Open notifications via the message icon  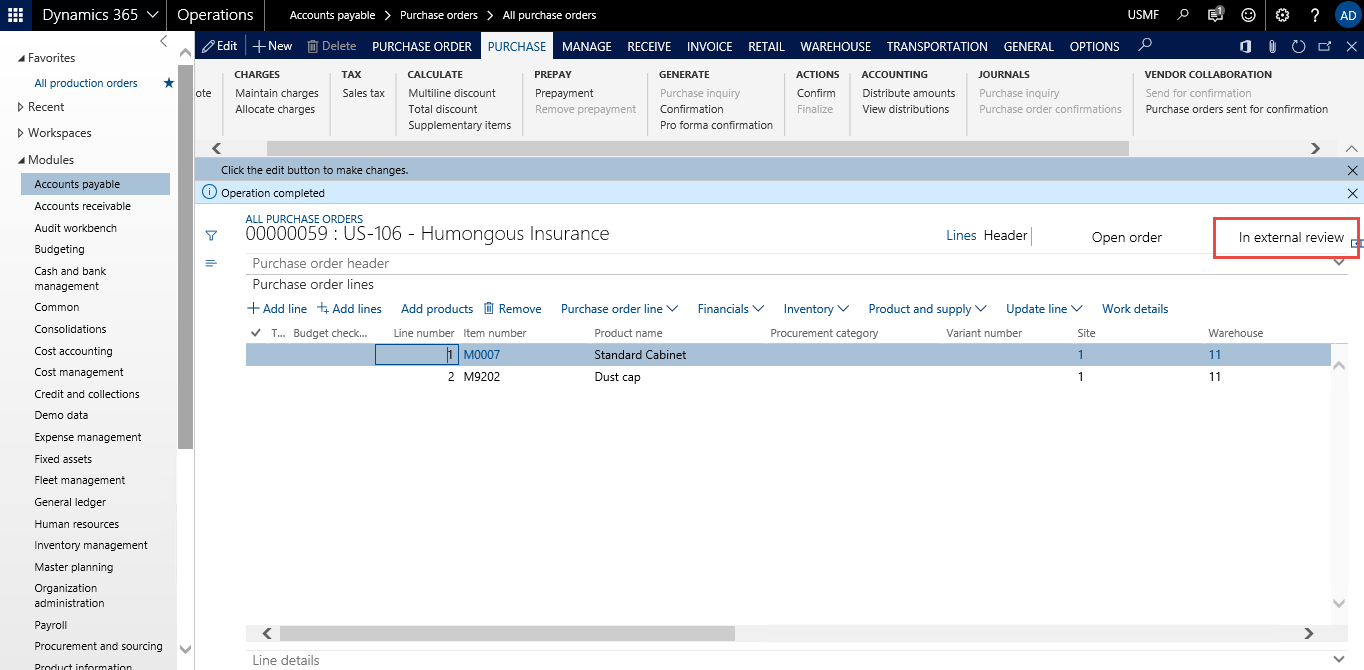click(x=1216, y=14)
